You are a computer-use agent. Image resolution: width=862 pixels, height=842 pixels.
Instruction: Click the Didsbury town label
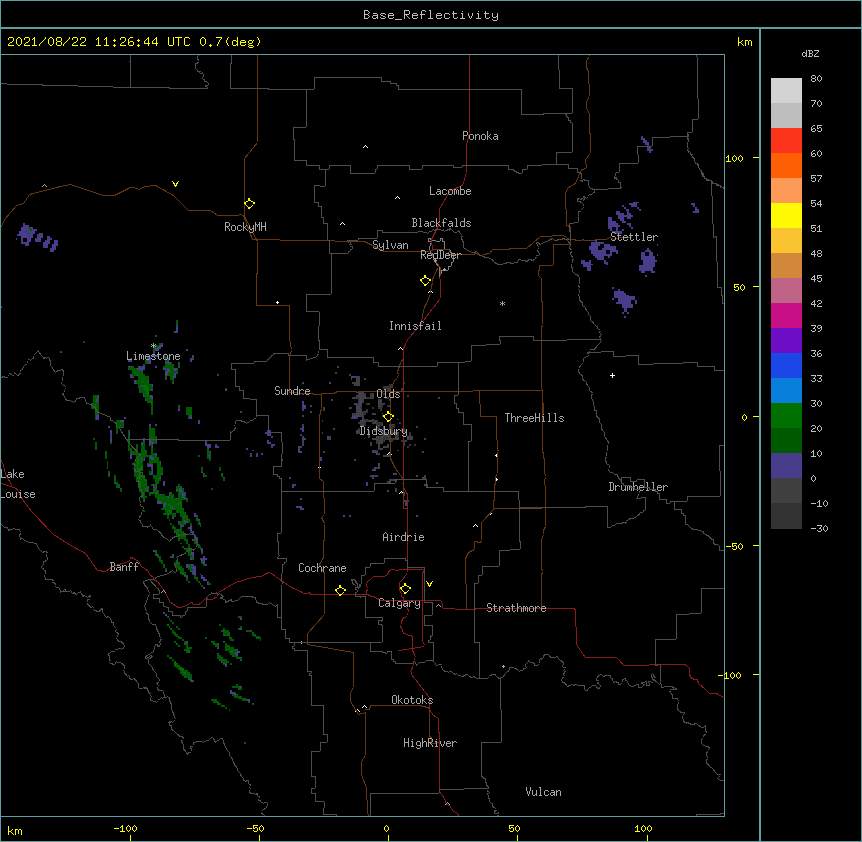point(384,431)
